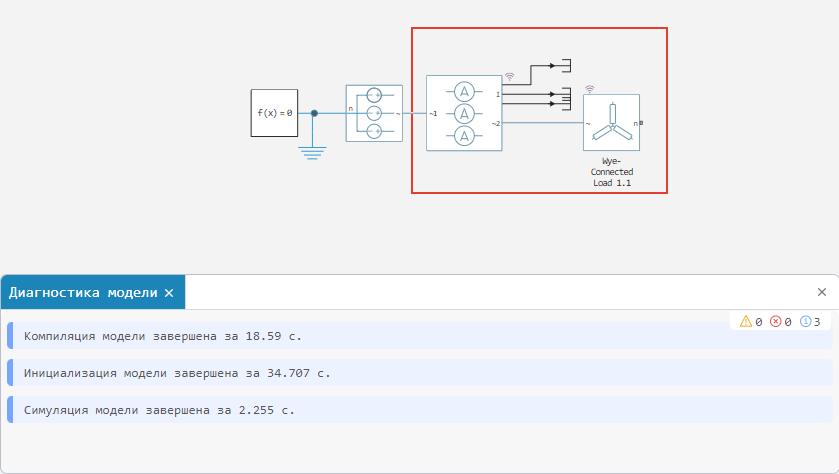Filter diagnostics by errors count
Image resolution: width=839 pixels, height=474 pixels.
coord(781,322)
